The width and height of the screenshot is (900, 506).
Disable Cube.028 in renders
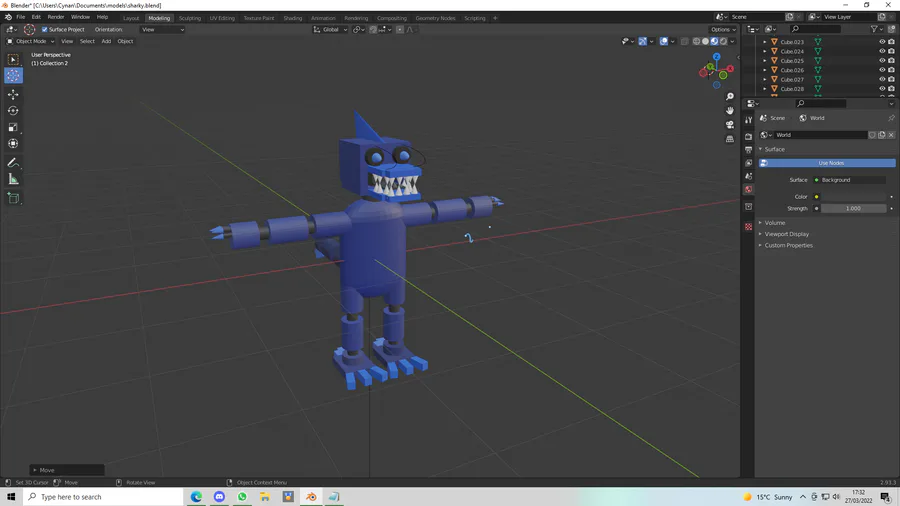891,89
